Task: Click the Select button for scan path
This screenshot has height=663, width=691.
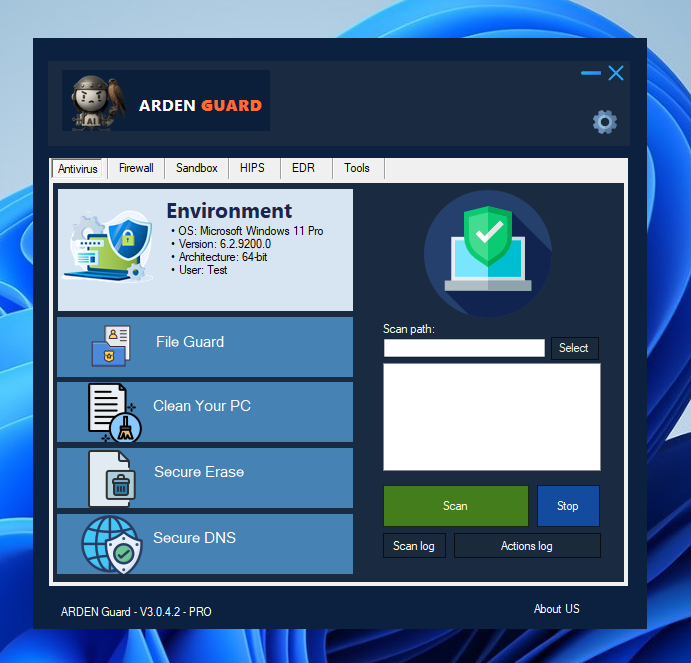Action: coord(575,348)
